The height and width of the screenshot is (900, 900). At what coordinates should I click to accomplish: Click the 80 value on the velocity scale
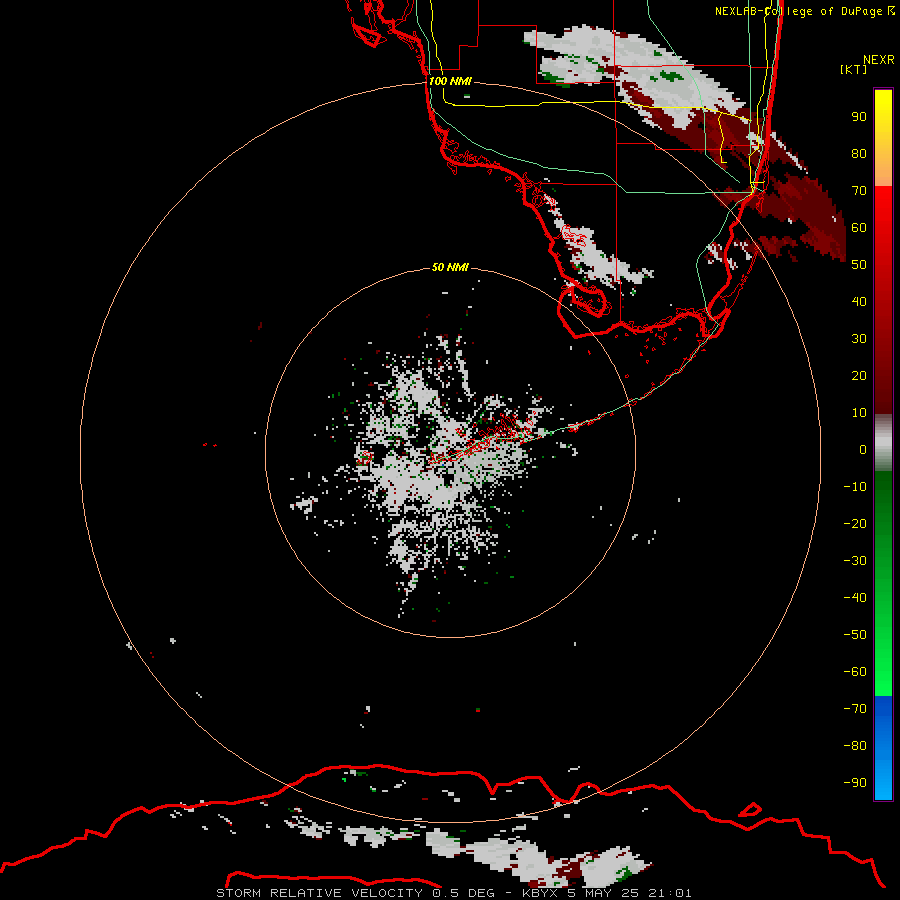coord(859,153)
